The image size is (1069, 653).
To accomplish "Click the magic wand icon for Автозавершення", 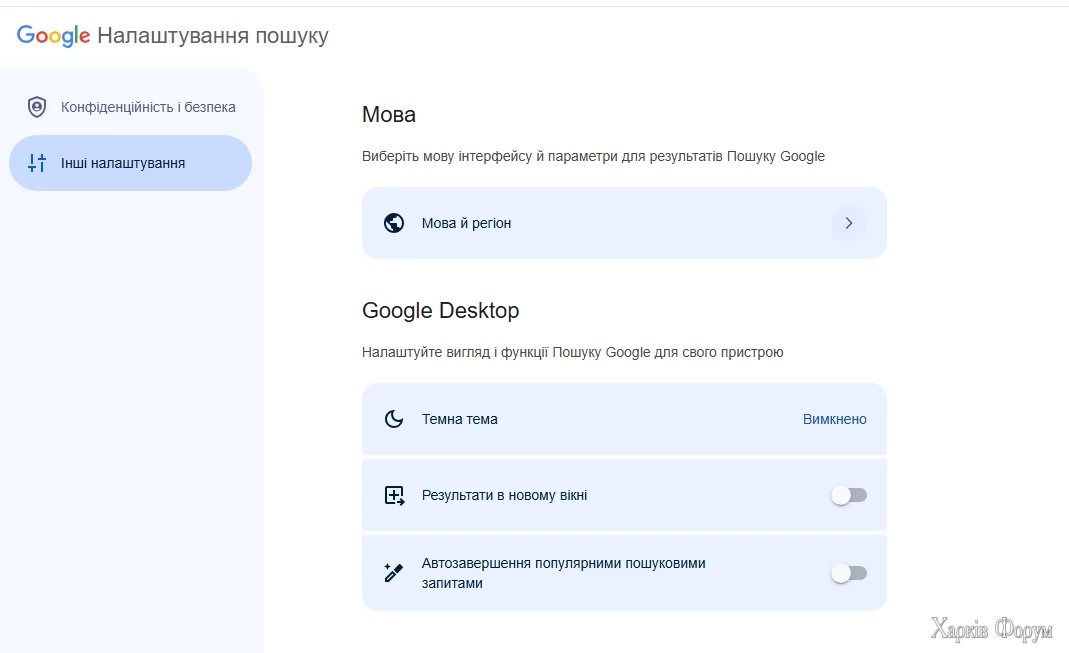I will pos(394,572).
